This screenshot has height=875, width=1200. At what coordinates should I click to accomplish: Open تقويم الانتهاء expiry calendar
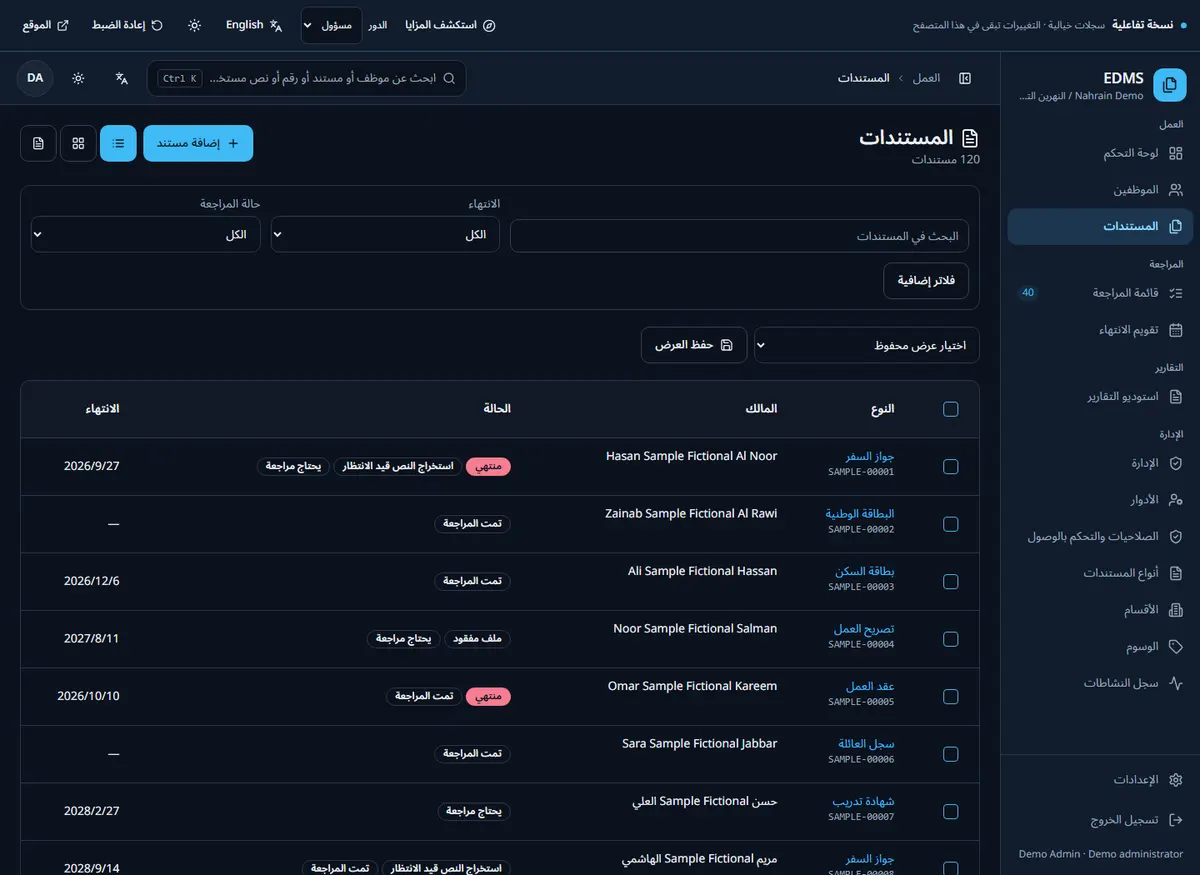point(1100,329)
